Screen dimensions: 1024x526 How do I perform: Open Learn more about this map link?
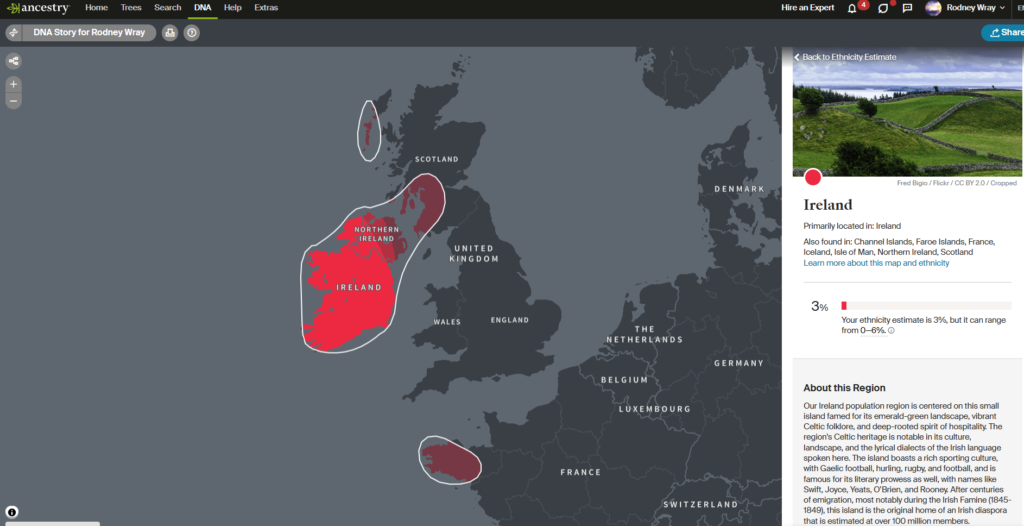coord(876,263)
